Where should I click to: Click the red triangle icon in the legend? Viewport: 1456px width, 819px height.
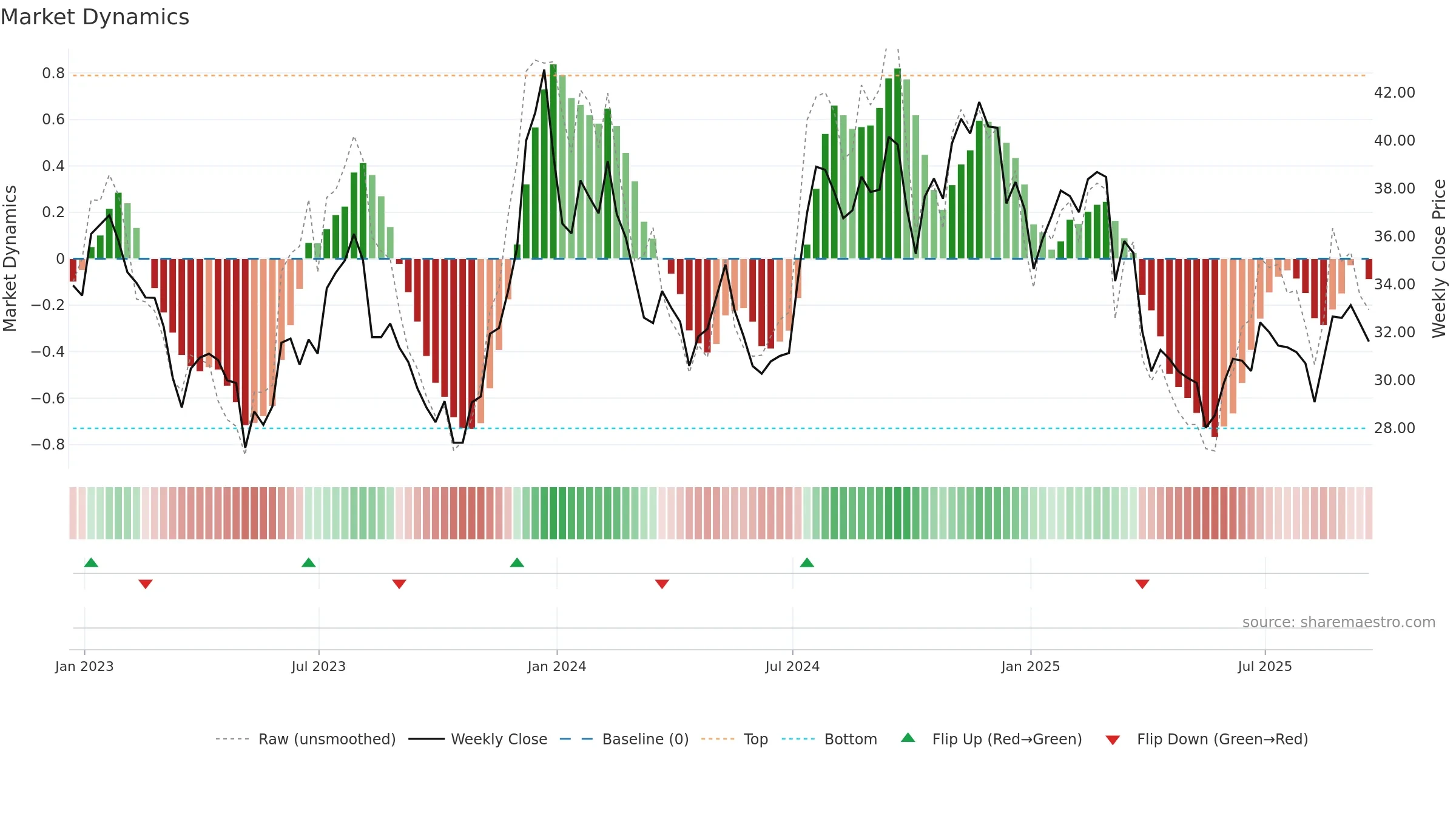tap(1113, 740)
